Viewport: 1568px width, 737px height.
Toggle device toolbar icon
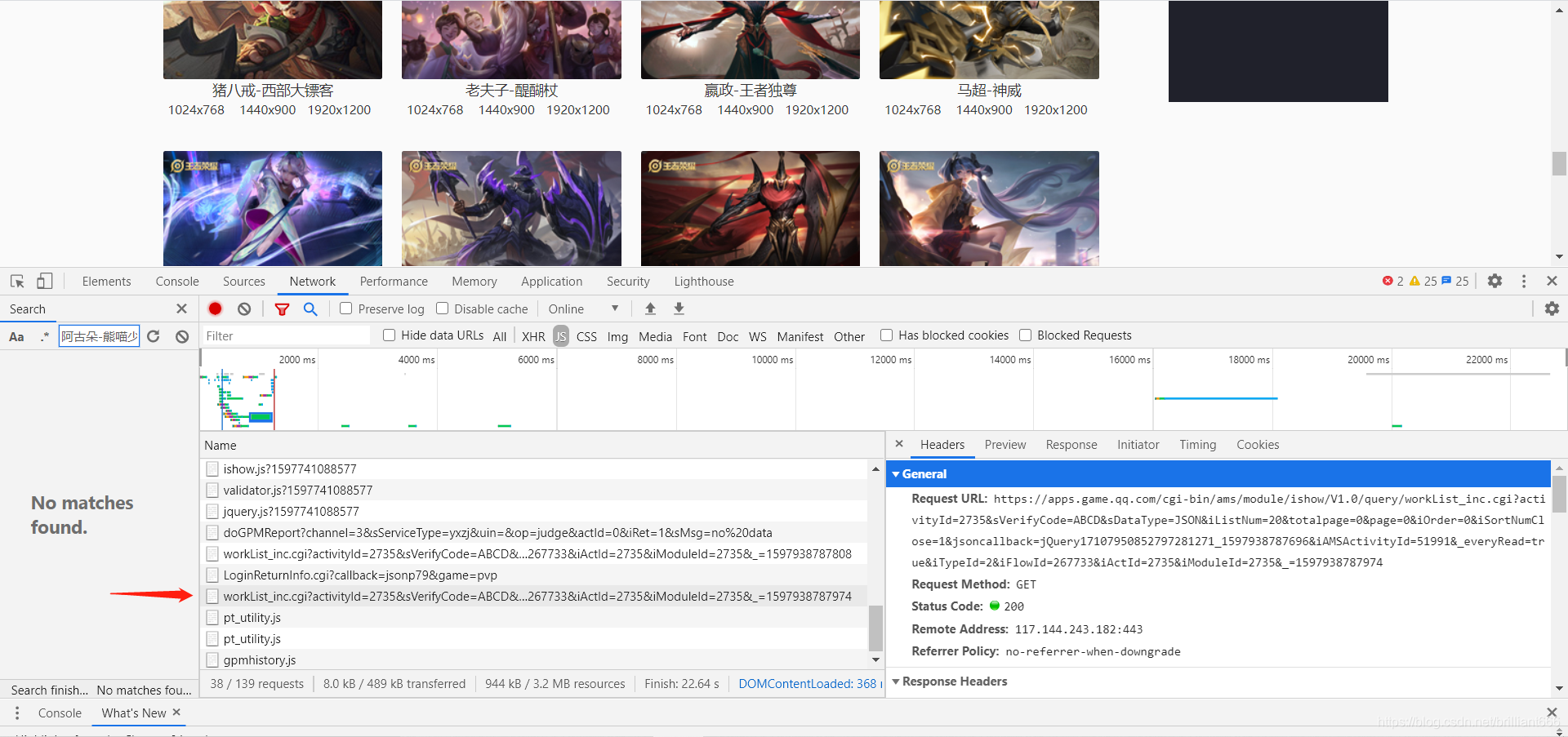pos(44,281)
